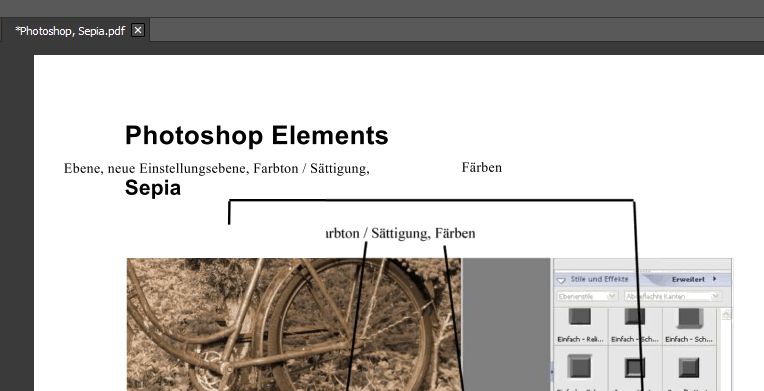Switch to the *Photoshop, Sepia.pdf tab

pyautogui.click(x=70, y=31)
